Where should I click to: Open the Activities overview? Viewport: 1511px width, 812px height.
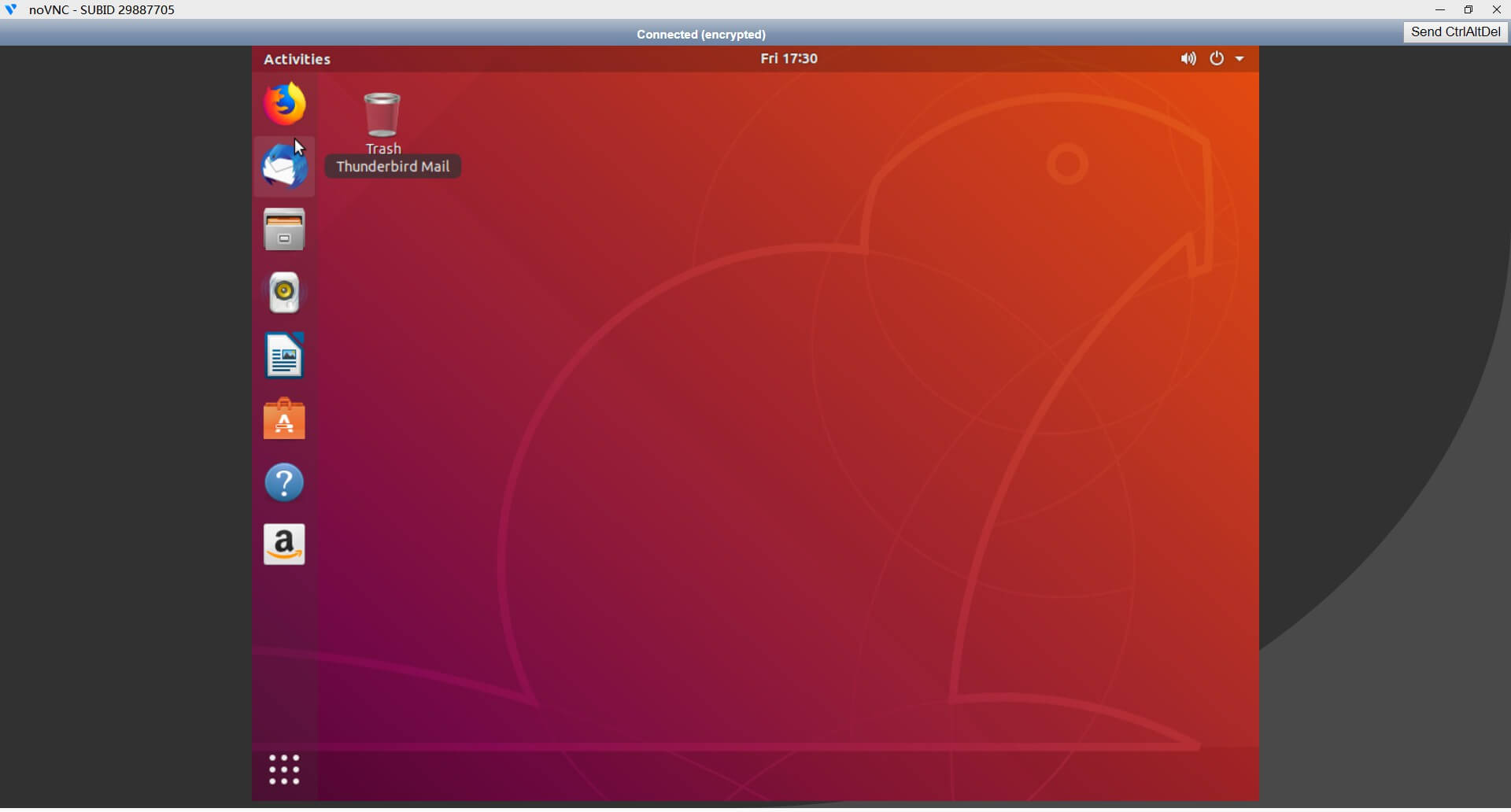(x=297, y=59)
